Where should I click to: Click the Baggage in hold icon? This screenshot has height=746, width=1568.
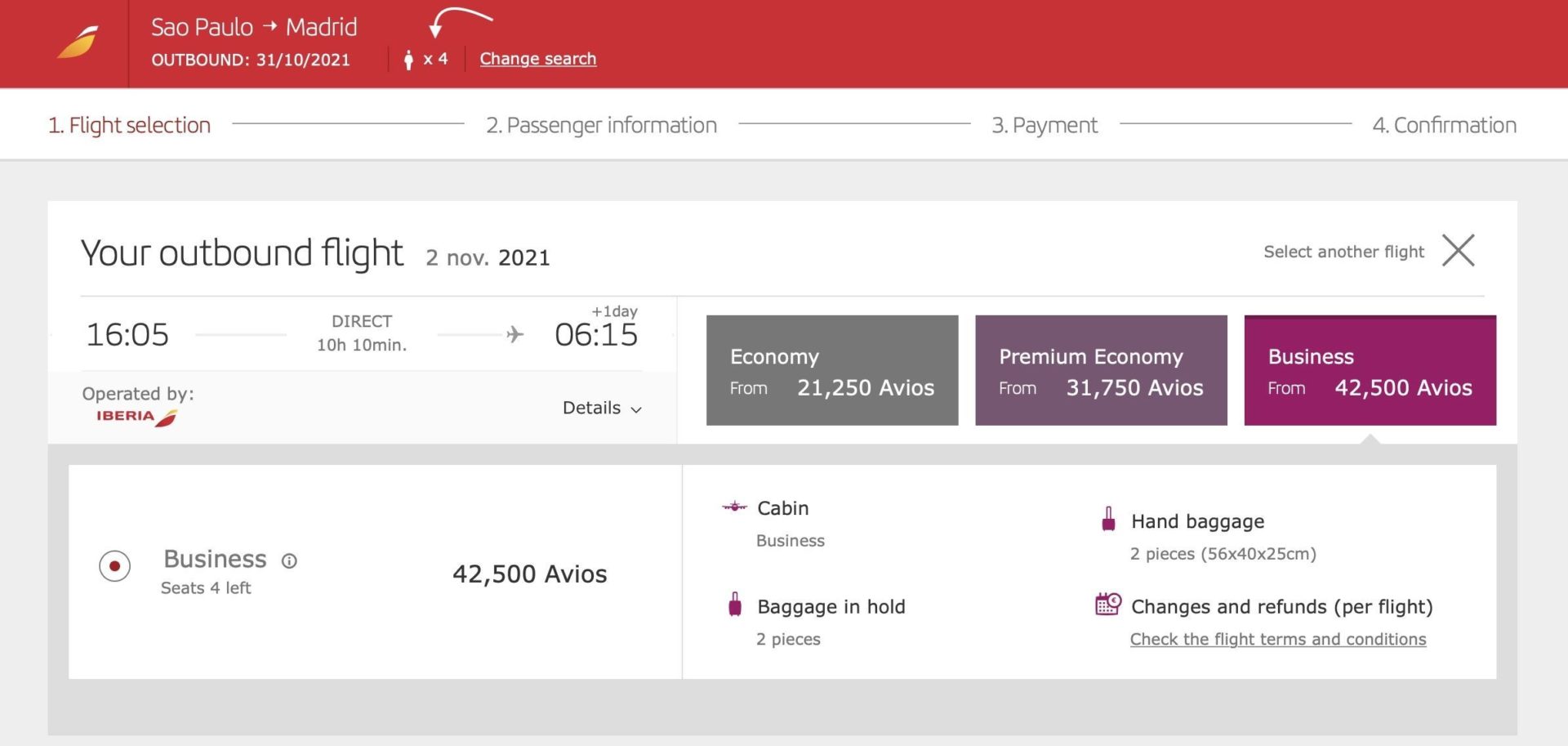(x=735, y=605)
